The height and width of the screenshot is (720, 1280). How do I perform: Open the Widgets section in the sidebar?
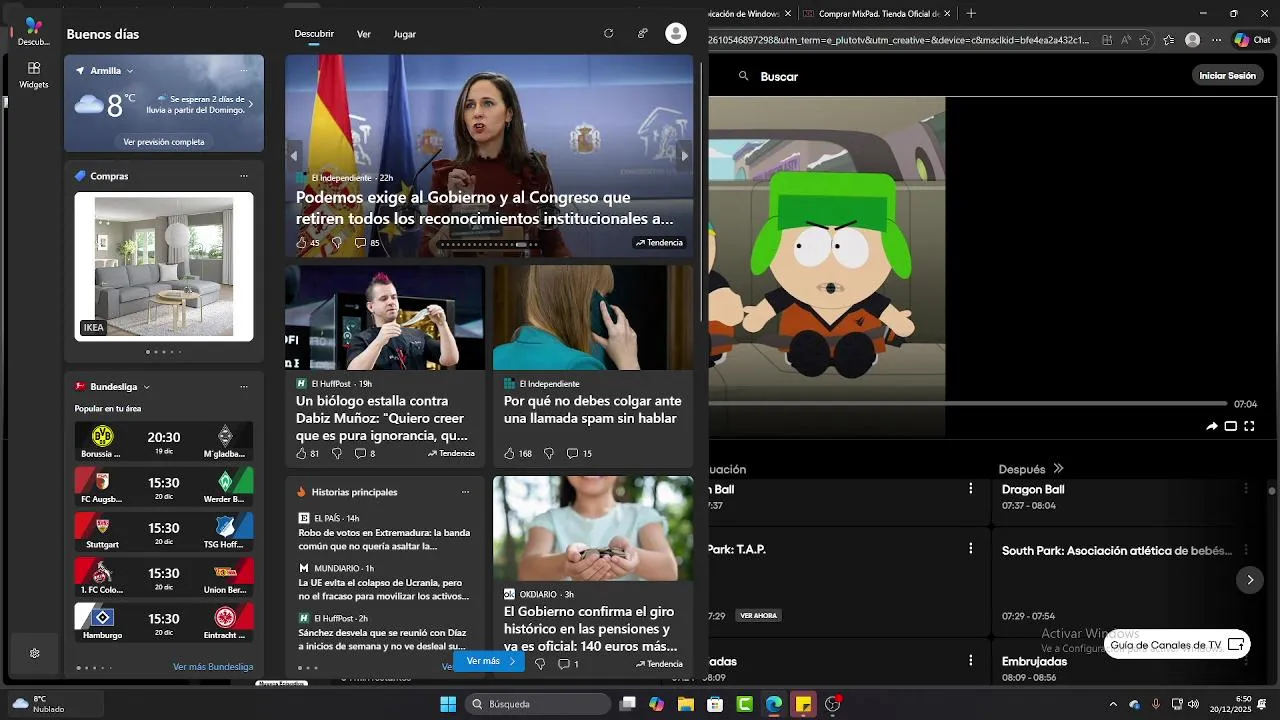[33, 75]
